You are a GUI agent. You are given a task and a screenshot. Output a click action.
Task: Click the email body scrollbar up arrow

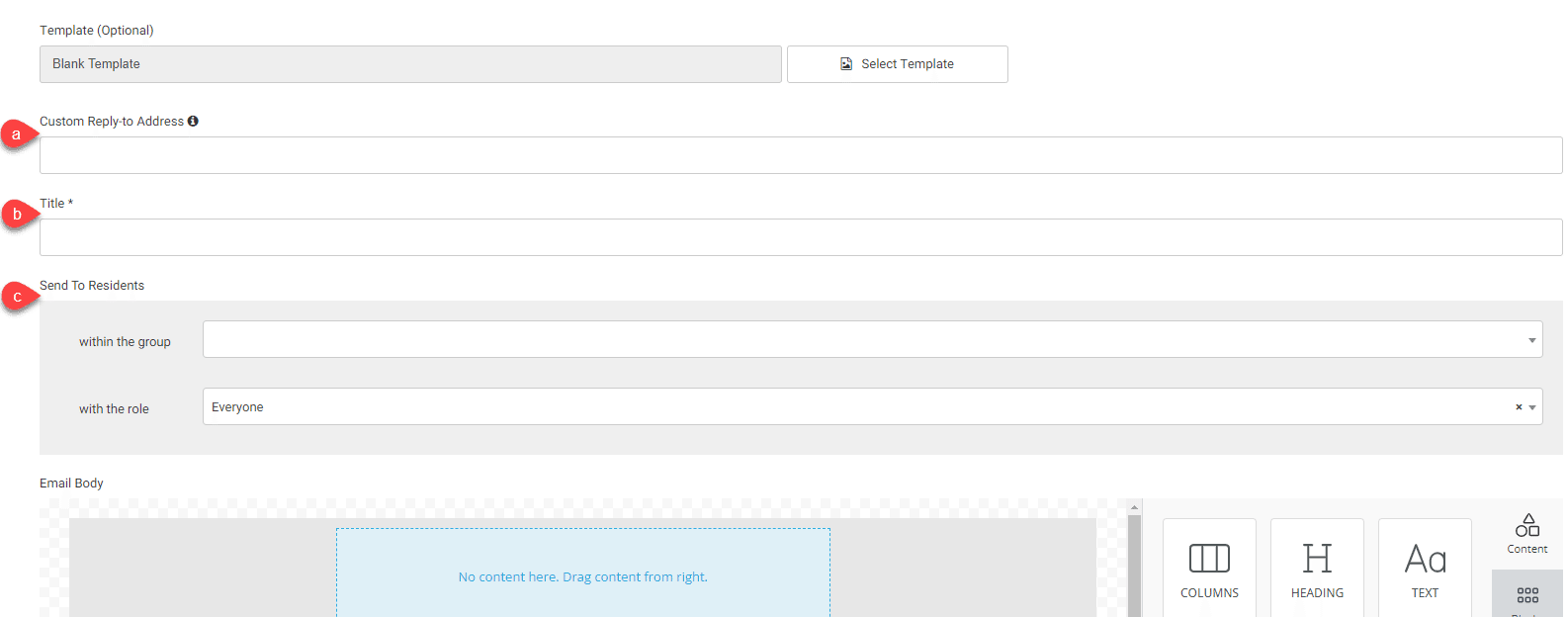pos(1135,507)
